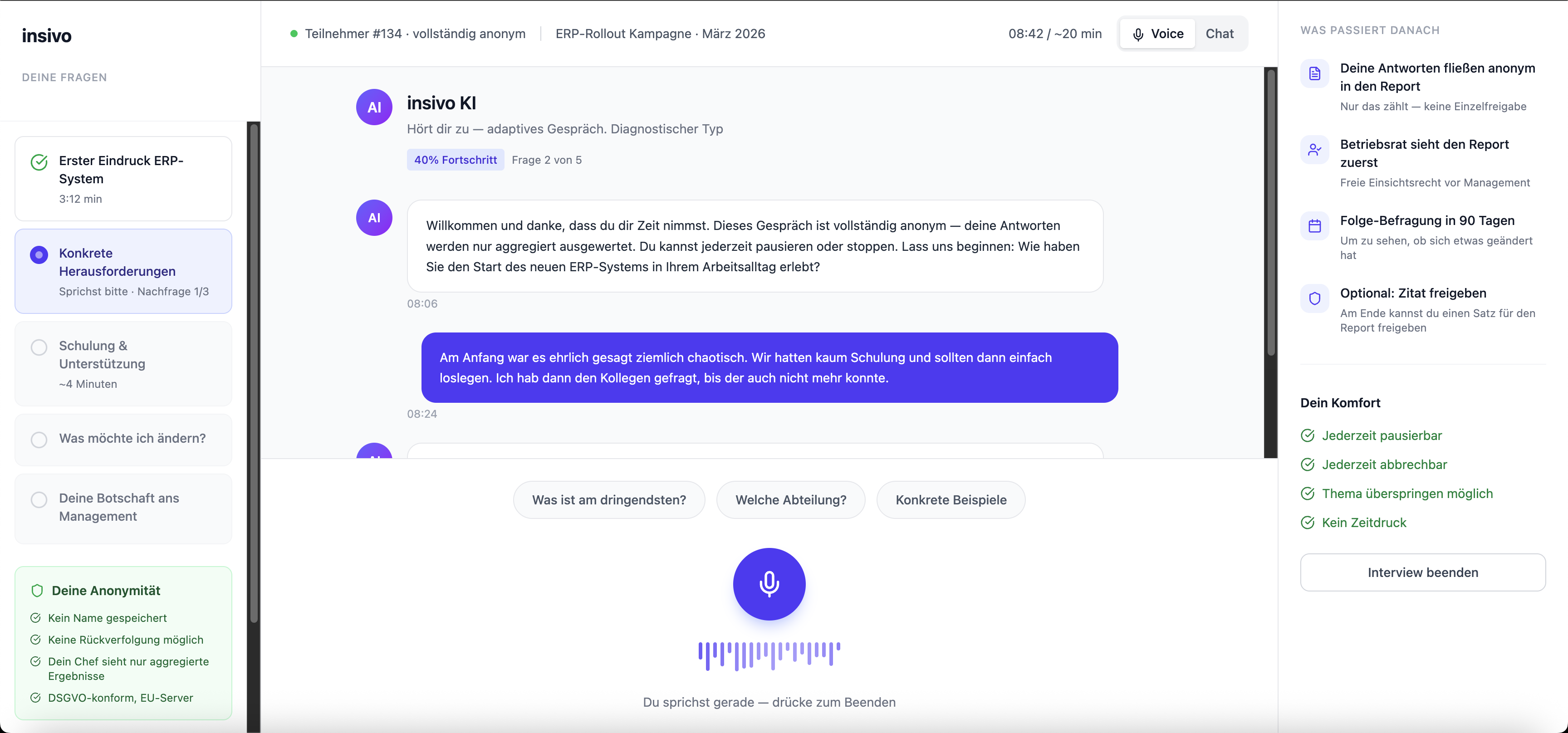Click the insivo logo
The image size is (1568, 733).
tap(47, 36)
